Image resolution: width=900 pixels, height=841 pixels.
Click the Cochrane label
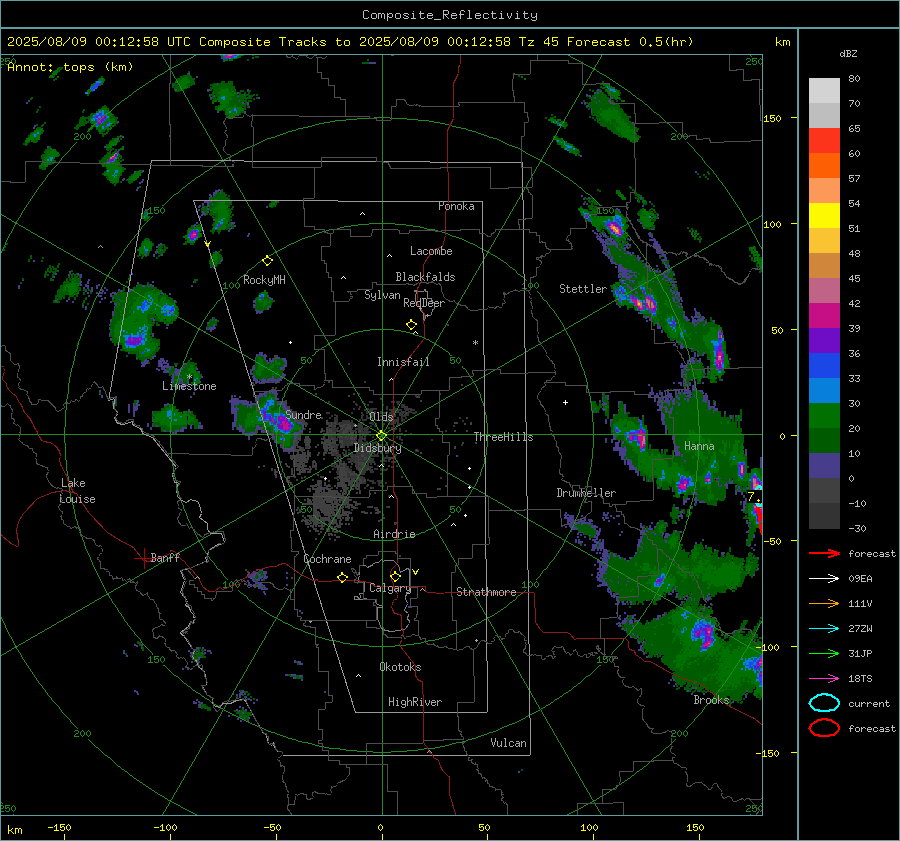tap(327, 559)
